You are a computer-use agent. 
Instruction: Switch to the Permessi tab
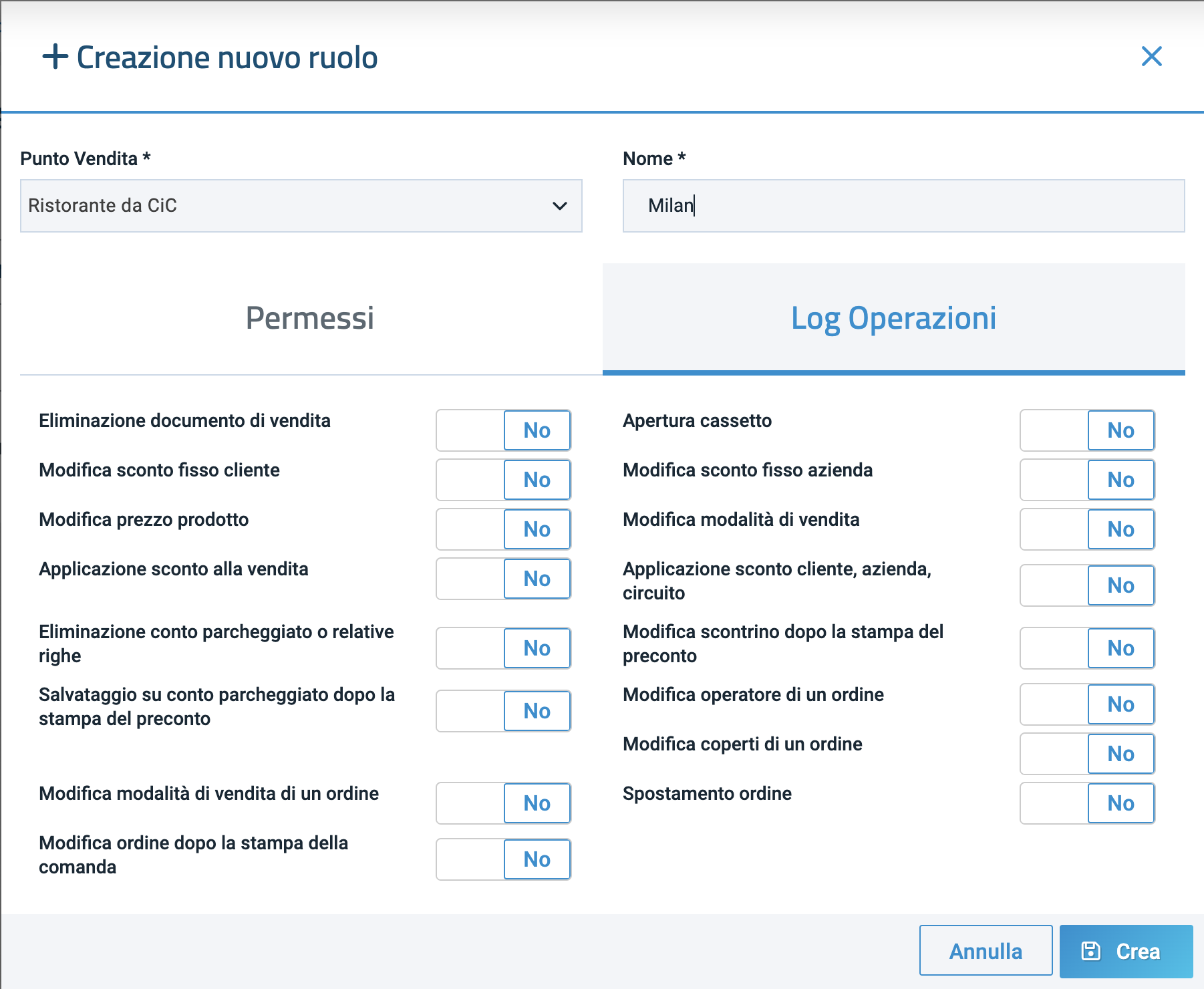pyautogui.click(x=310, y=318)
